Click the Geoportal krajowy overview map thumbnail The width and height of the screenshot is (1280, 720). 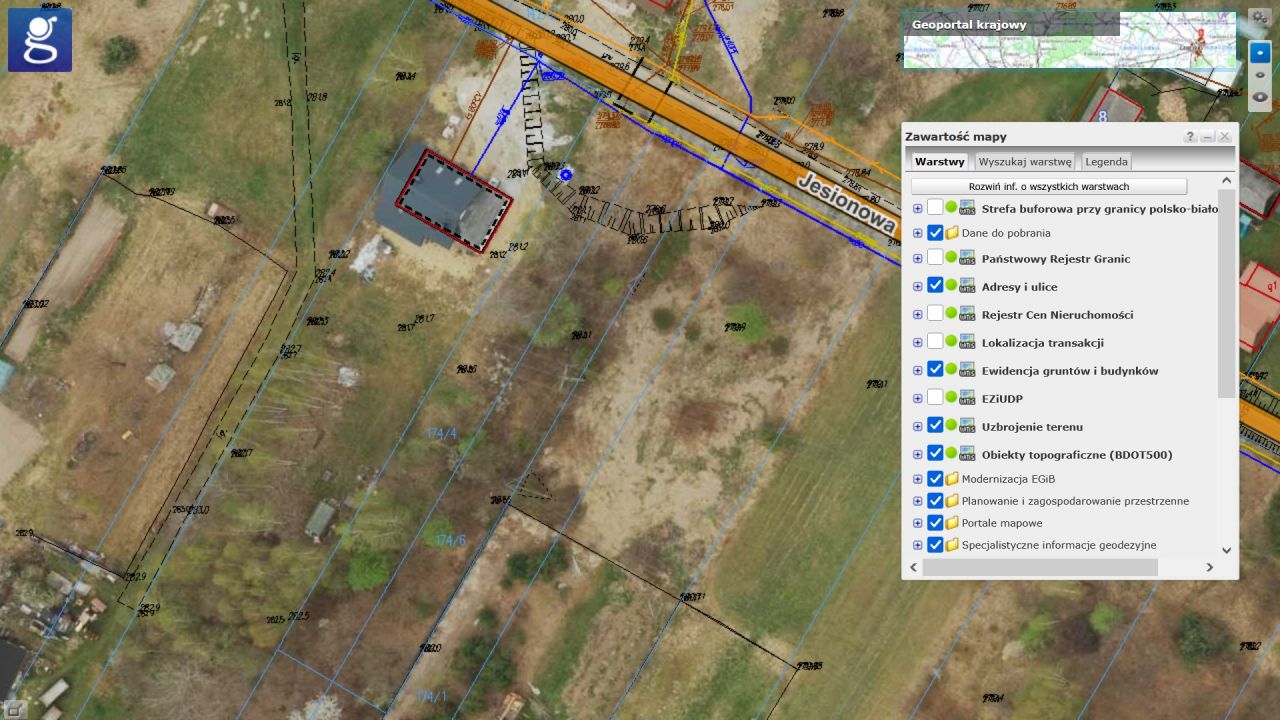1070,40
